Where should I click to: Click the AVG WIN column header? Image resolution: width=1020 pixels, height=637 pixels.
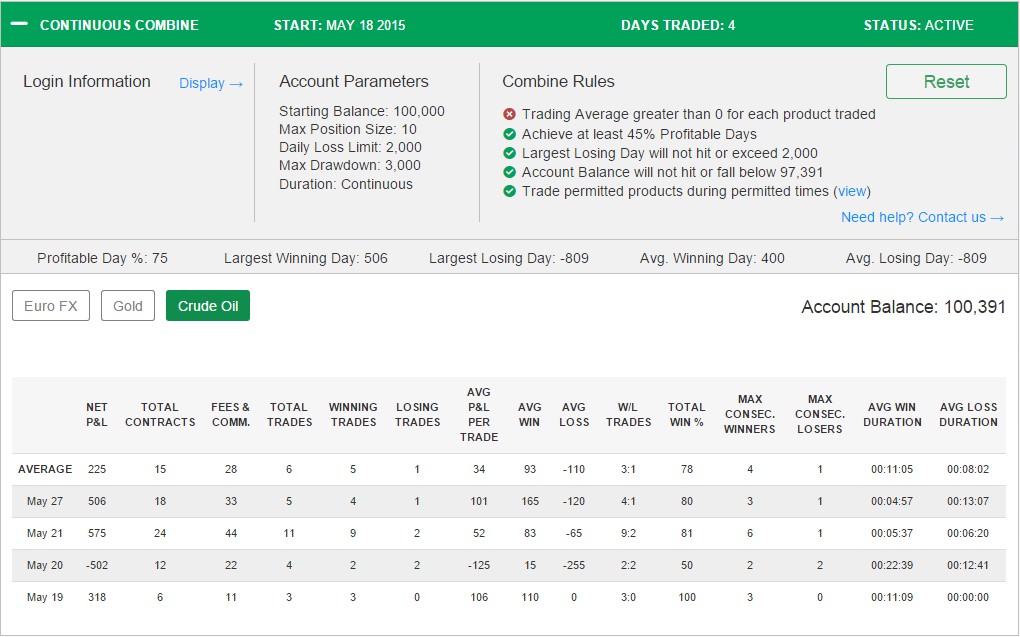click(x=530, y=414)
